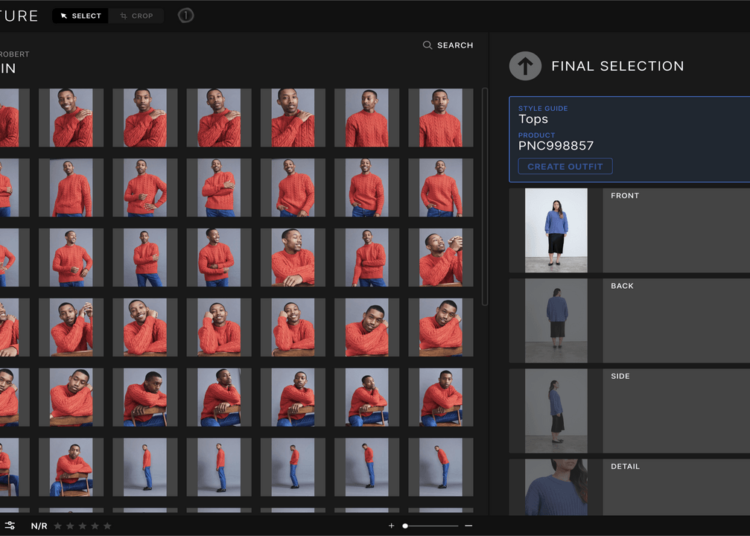Viewport: 750px width, 536px height.
Task: Select fourth-row photo with head on folded arm
Action: point(367,327)
